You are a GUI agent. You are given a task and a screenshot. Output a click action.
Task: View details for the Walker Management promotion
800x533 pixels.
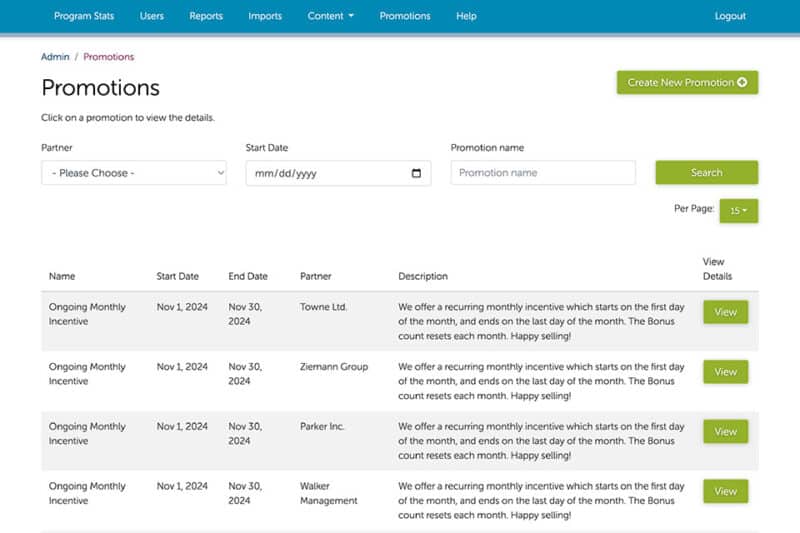(726, 491)
